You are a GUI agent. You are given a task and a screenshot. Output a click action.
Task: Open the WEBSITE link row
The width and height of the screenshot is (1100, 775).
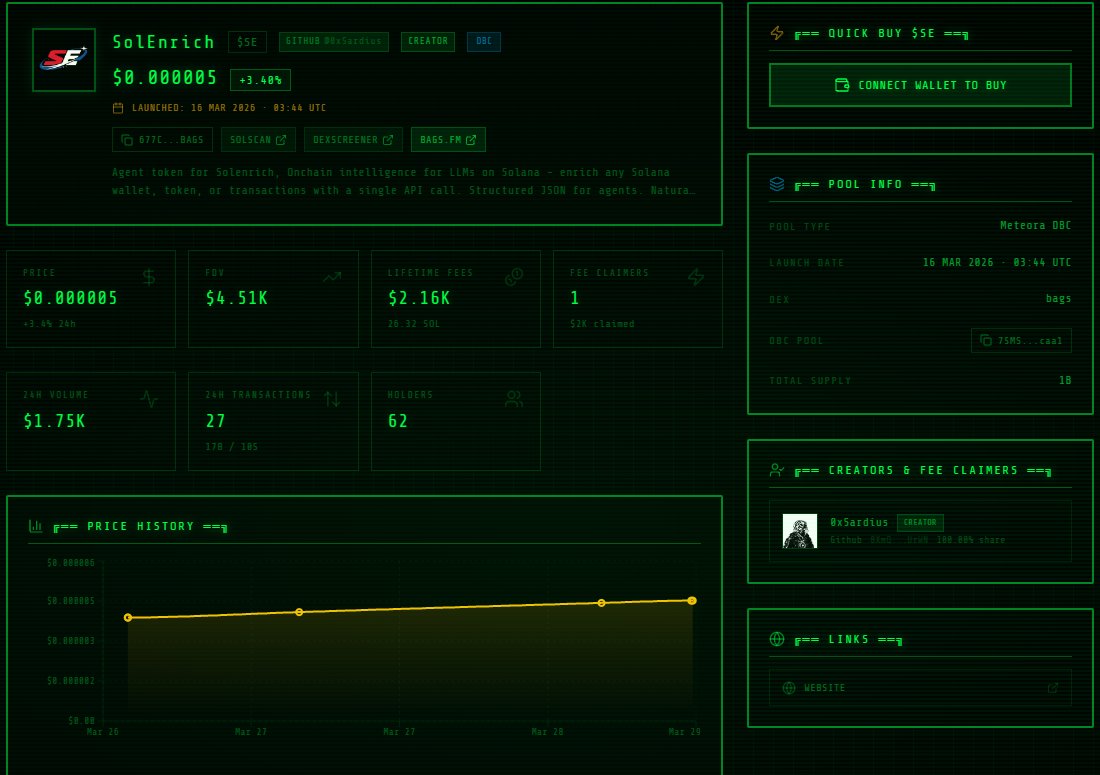click(x=920, y=688)
